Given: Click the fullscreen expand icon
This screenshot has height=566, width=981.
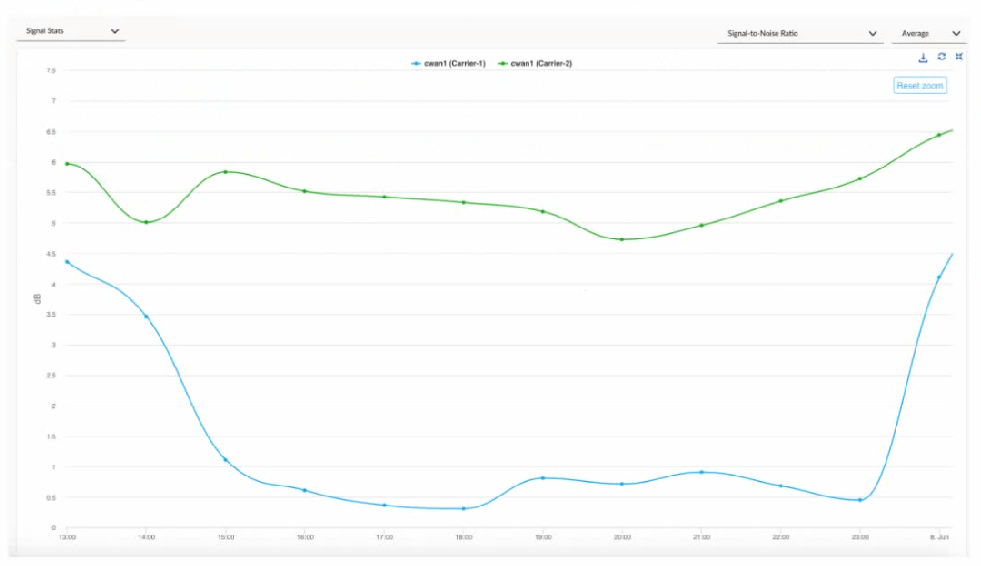Looking at the screenshot, I should click(x=959, y=57).
